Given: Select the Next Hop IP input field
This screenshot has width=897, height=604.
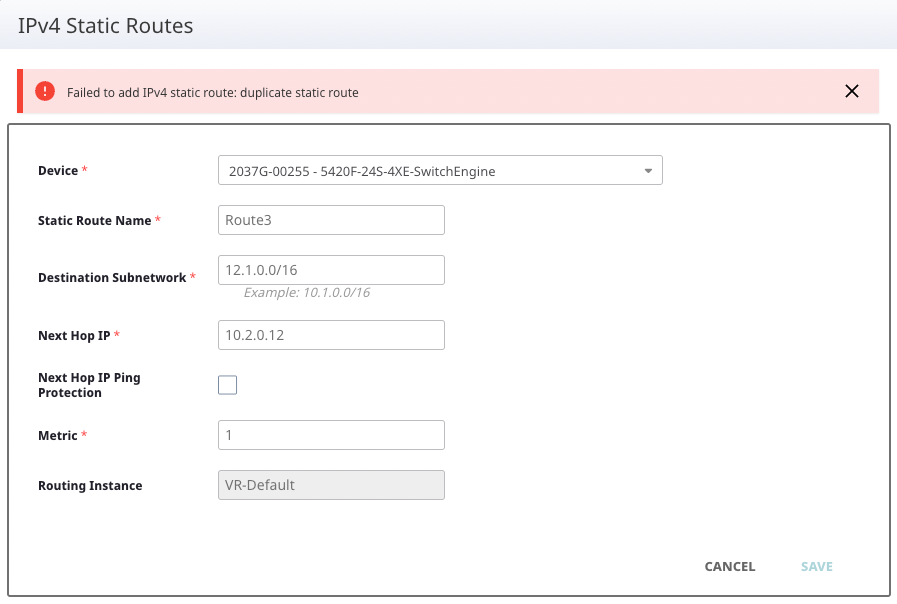Looking at the screenshot, I should coord(330,335).
